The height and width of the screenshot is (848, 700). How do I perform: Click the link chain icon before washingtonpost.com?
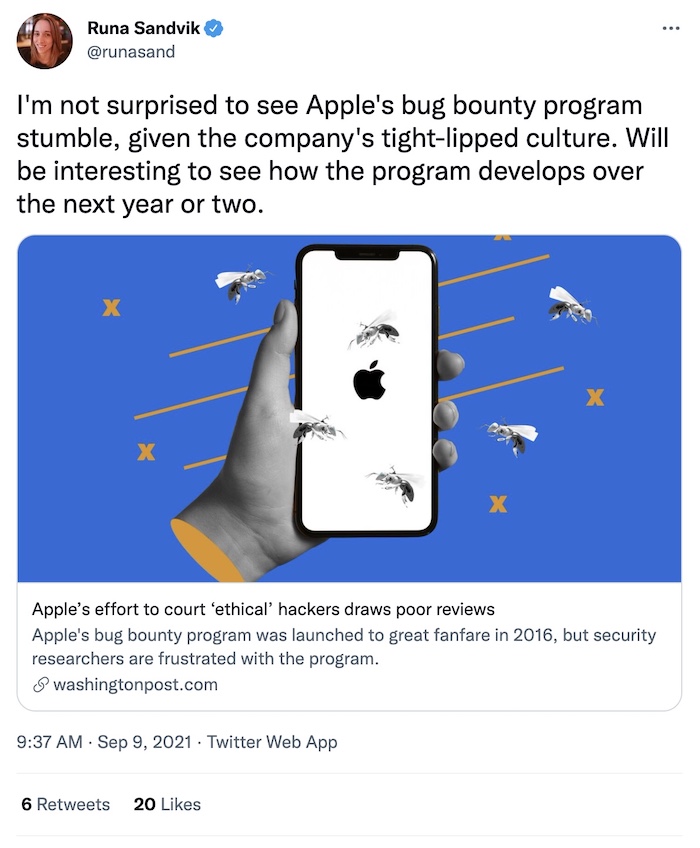pos(41,685)
